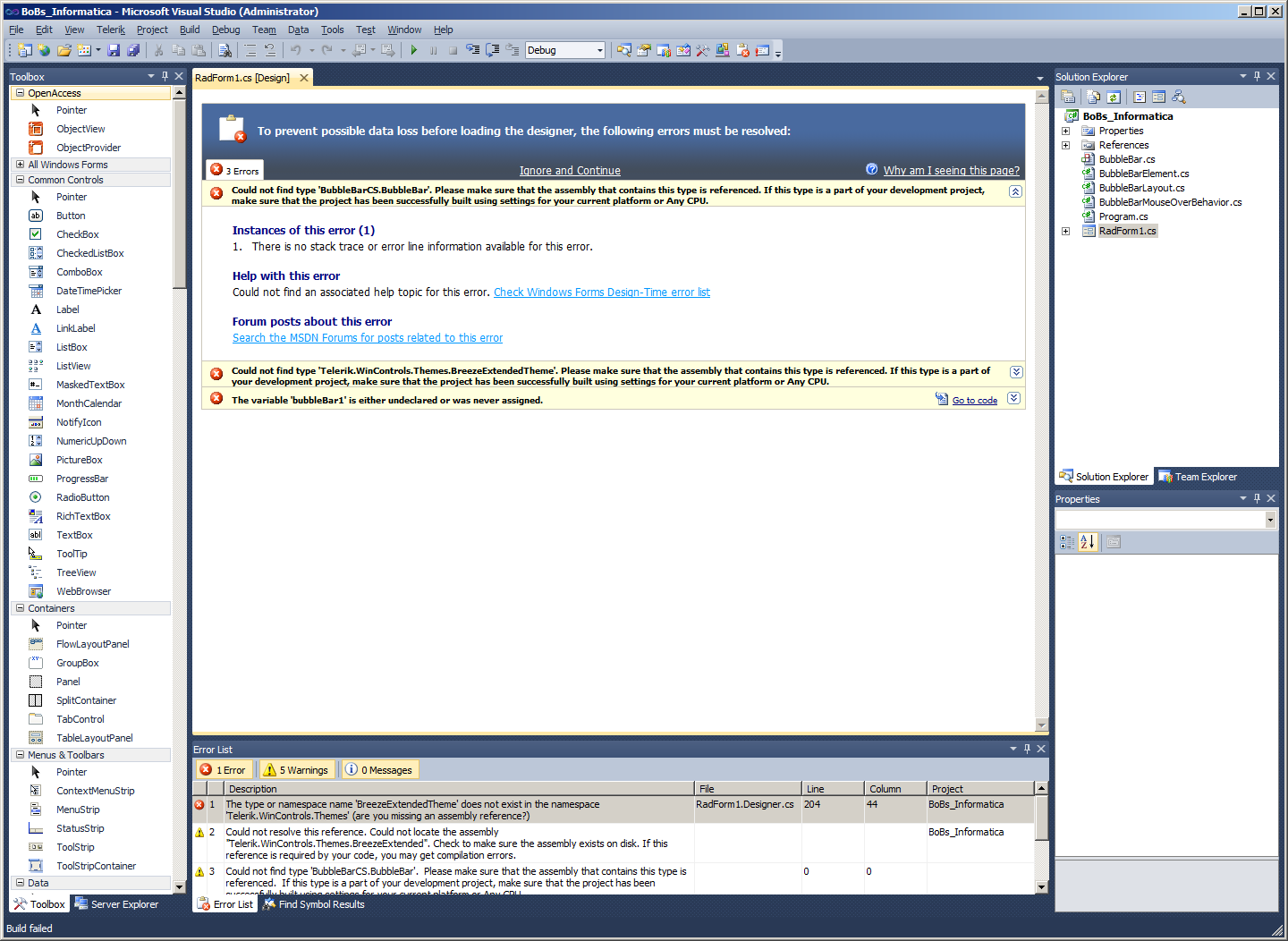Open the Debug configuration dropdown
The width and height of the screenshot is (1288, 941).
tap(600, 50)
